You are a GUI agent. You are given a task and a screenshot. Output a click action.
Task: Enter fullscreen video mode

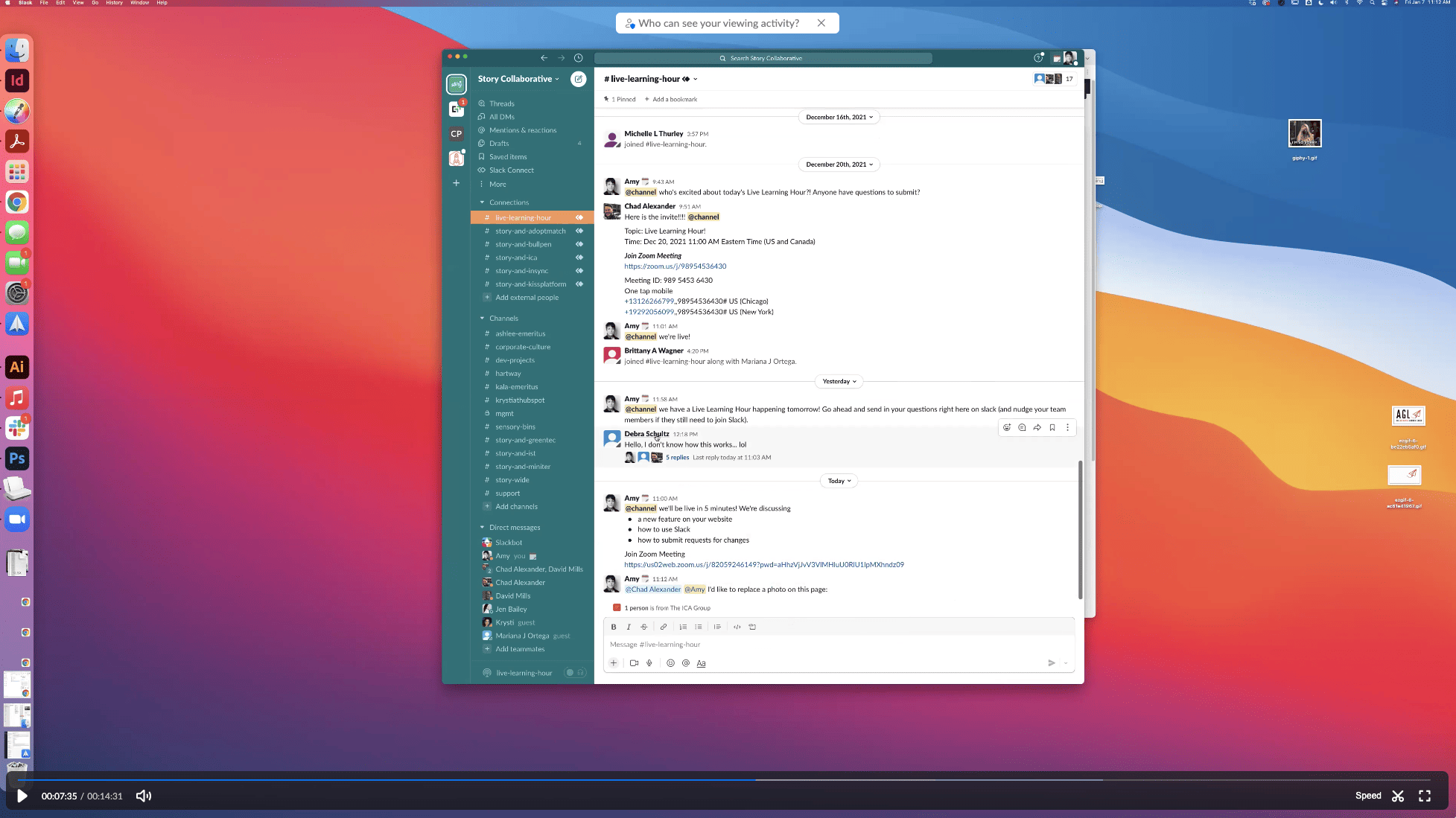click(1425, 796)
